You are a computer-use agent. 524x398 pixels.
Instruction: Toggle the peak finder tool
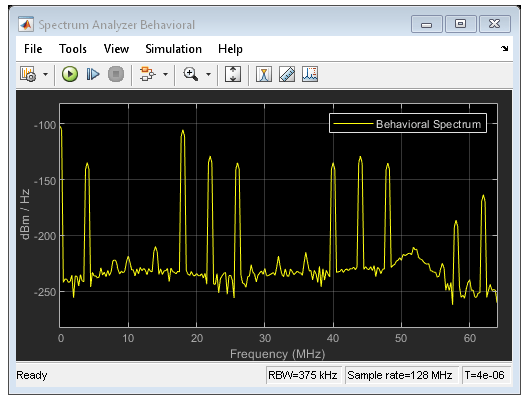(310, 74)
